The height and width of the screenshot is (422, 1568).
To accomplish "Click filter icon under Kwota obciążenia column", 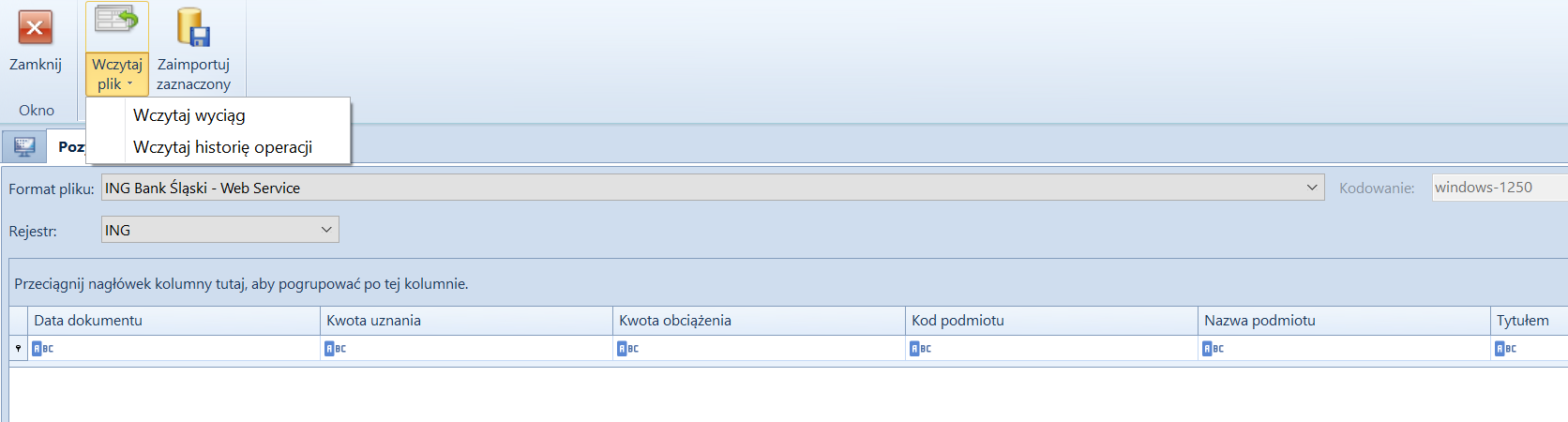I will coord(628,349).
